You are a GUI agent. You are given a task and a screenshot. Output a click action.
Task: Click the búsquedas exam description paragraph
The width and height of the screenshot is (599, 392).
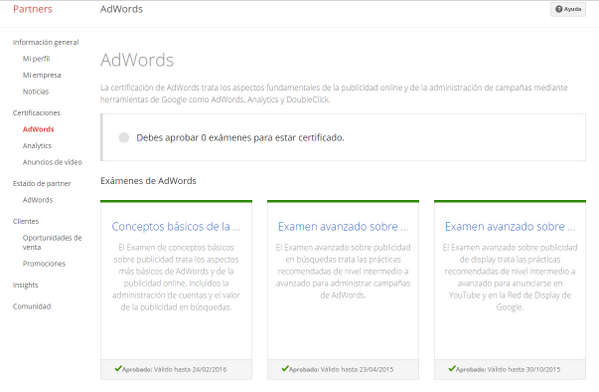[x=343, y=271]
